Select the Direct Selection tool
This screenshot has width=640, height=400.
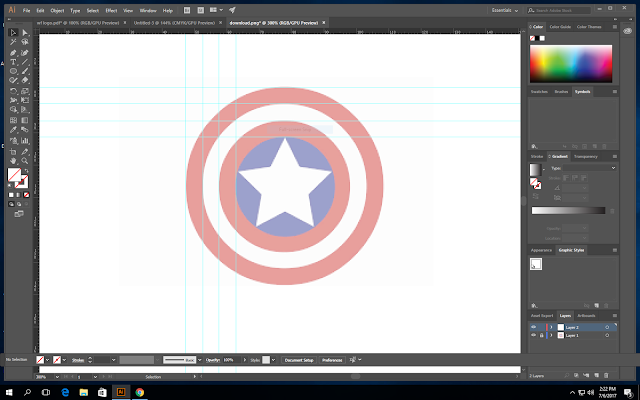25,32
